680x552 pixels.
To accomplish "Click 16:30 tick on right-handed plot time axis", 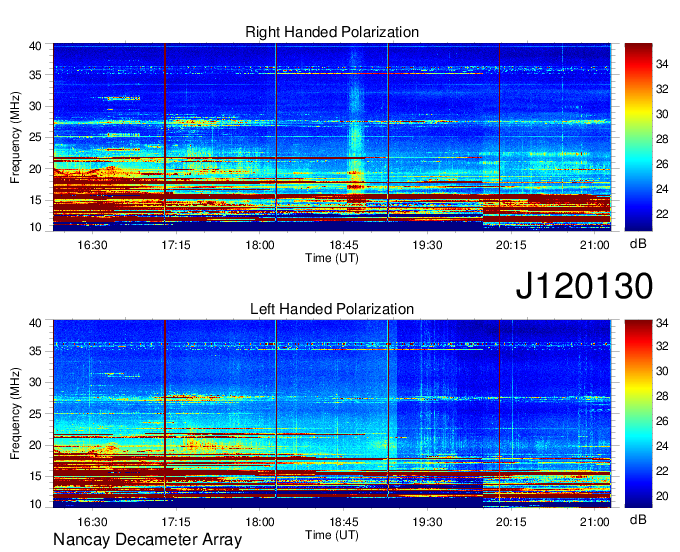I will 92,245.
